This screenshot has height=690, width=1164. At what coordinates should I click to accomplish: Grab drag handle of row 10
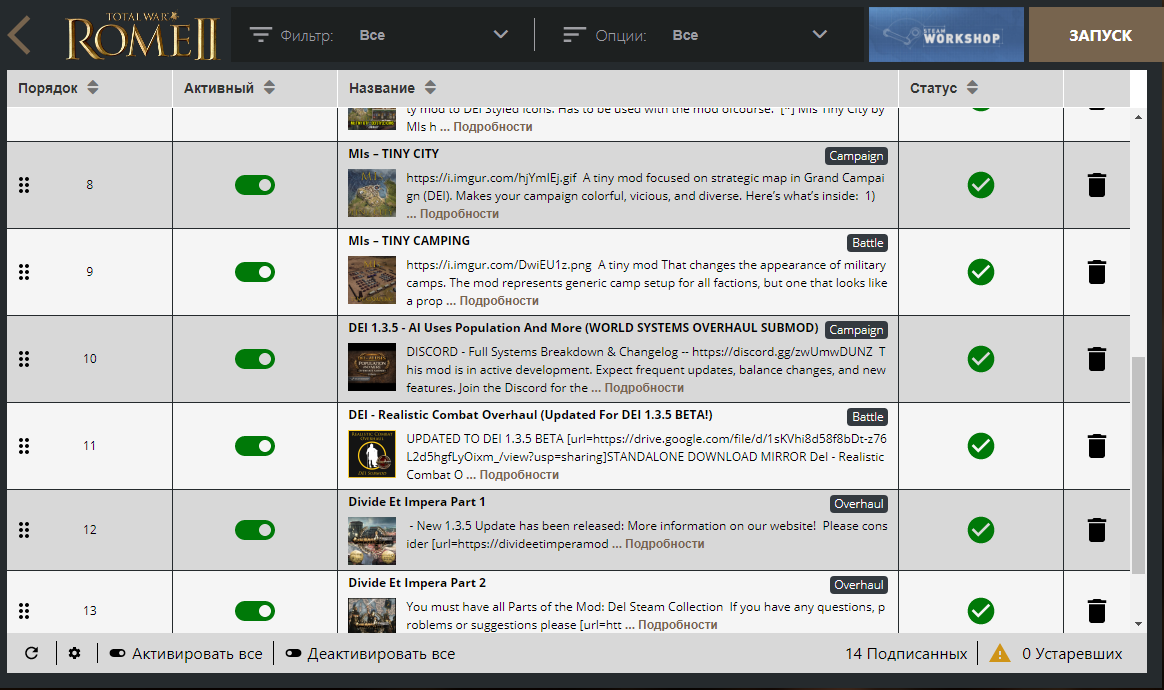click(x=24, y=359)
